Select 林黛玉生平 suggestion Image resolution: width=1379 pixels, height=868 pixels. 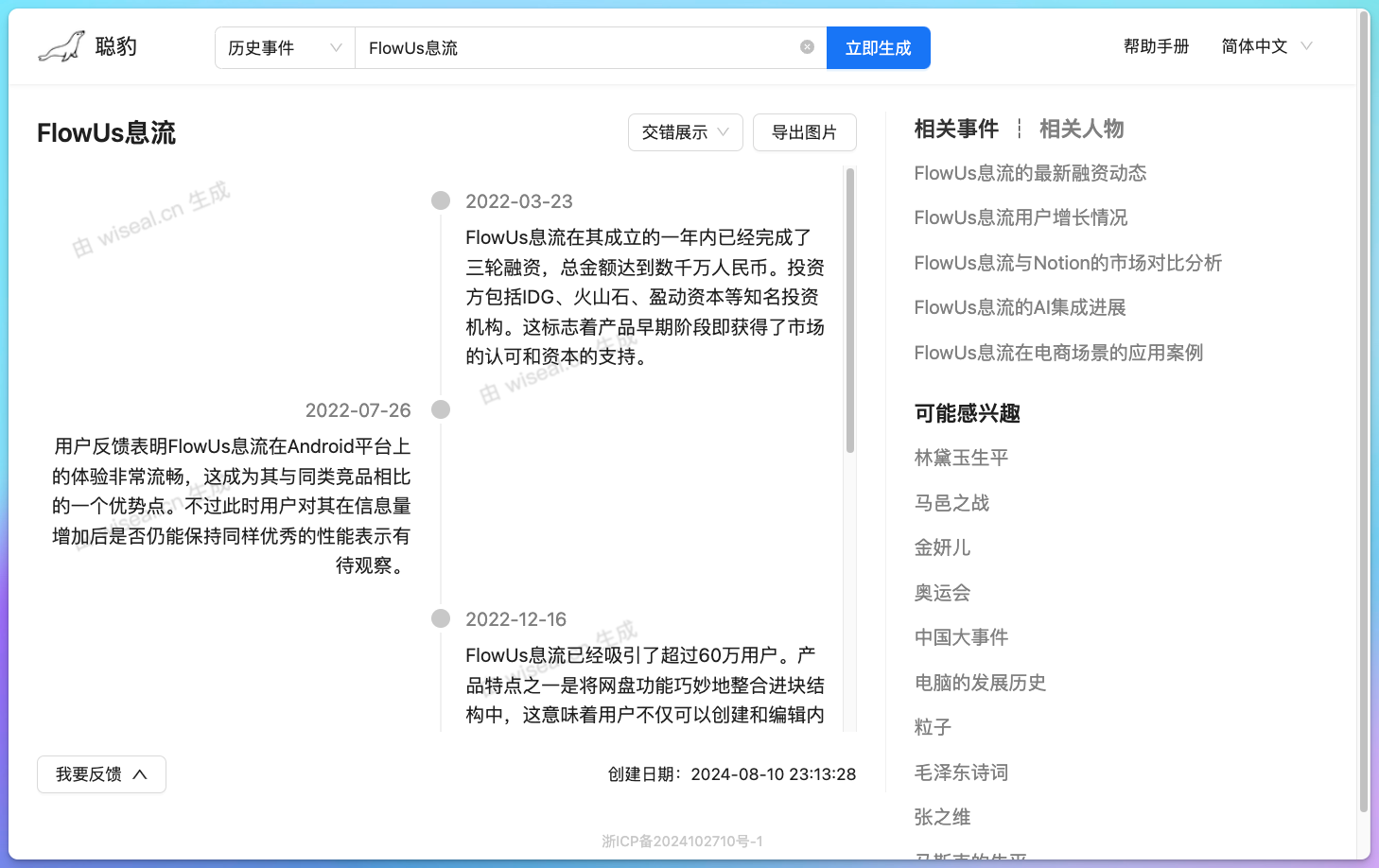(961, 458)
